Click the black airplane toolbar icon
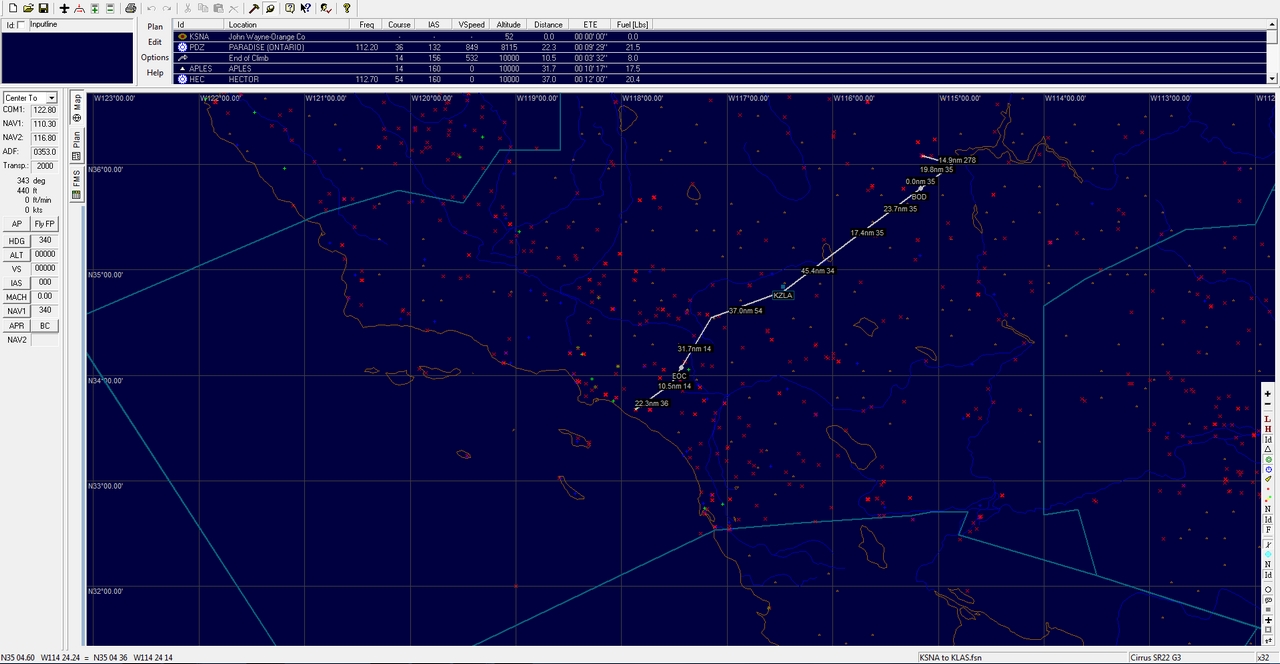Viewport: 1280px width, 664px height. [64, 8]
